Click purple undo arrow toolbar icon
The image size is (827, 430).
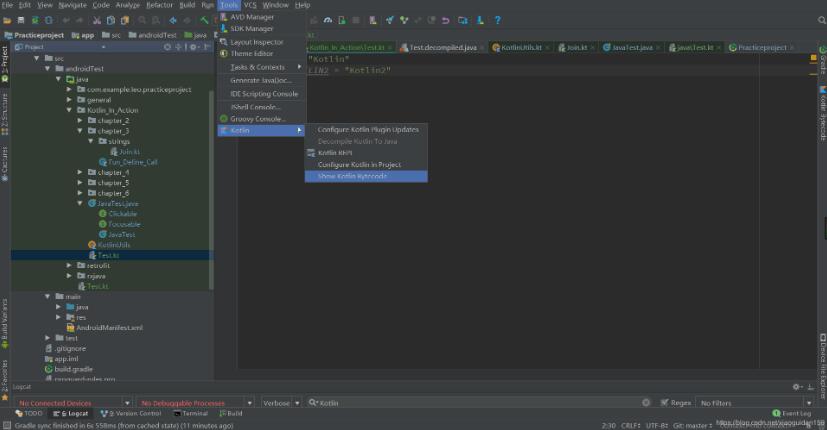[446, 20]
